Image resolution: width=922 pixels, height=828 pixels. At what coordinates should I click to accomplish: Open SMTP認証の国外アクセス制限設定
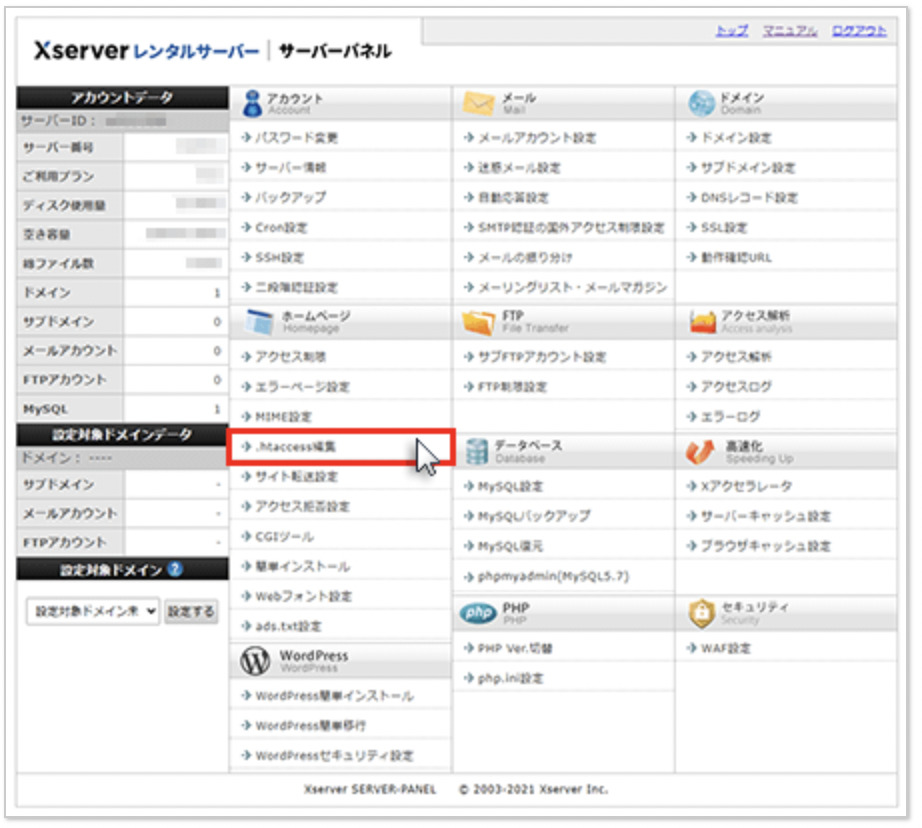pos(571,228)
